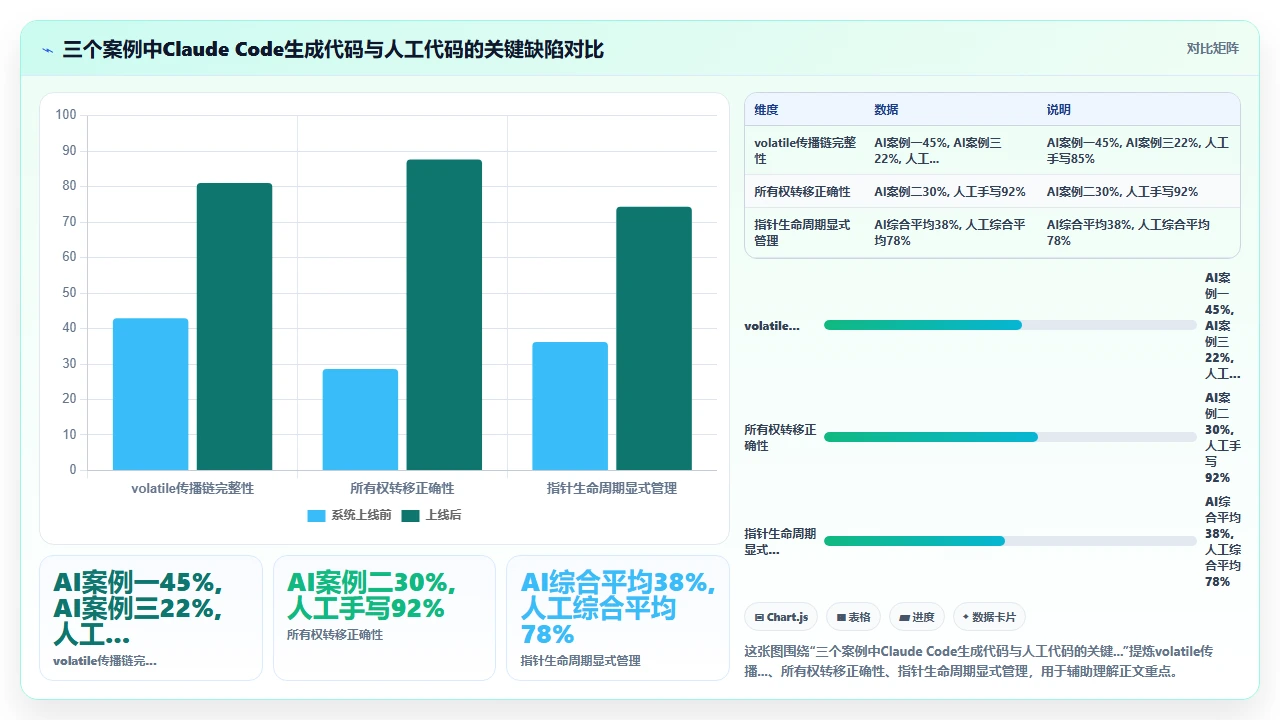This screenshot has width=1280, height=720.
Task: Click the volatile传播链完整性 x-axis label
Action: (x=193, y=488)
